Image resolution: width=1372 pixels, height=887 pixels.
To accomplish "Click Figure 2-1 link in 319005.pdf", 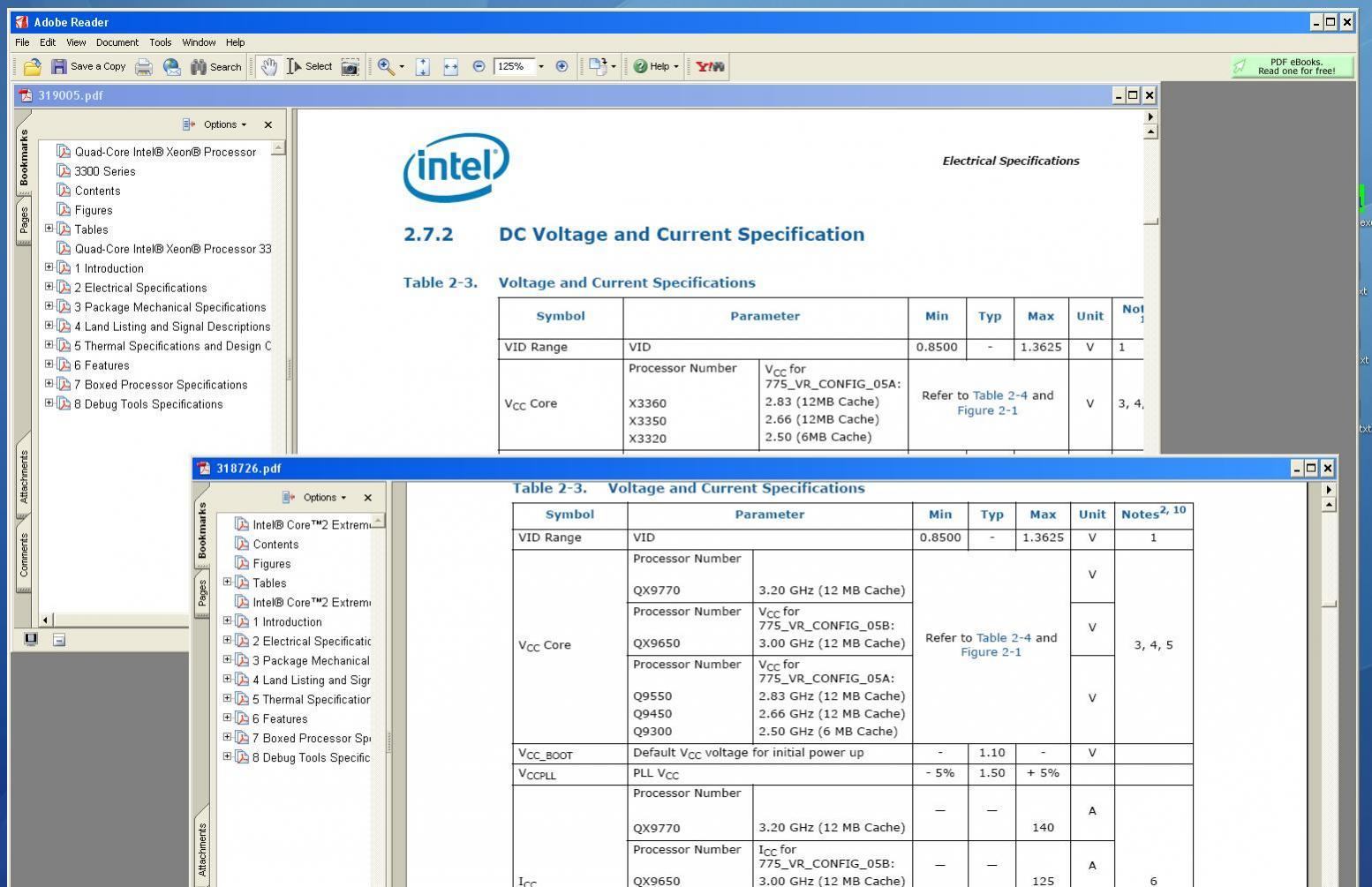I will click(x=987, y=410).
